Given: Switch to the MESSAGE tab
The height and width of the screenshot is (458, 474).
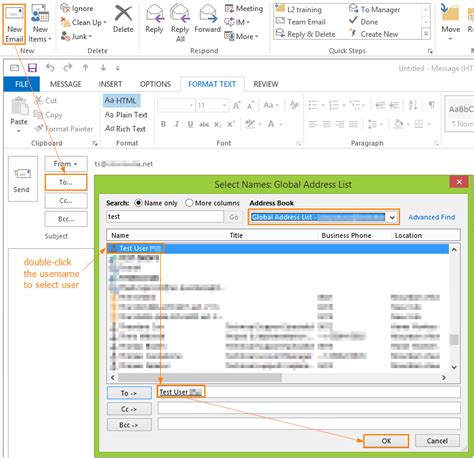Looking at the screenshot, I should (66, 84).
